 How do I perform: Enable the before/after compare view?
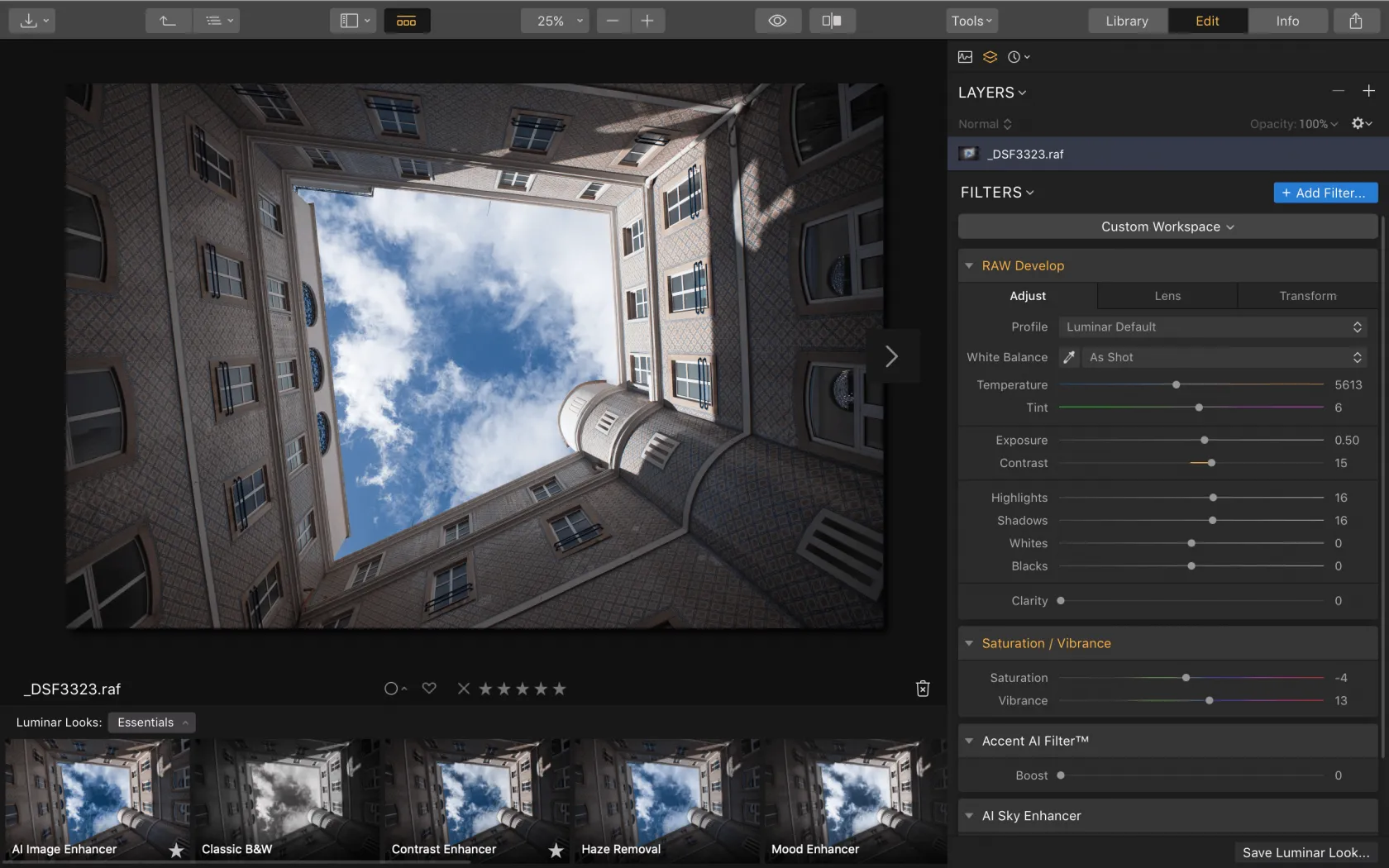(832, 21)
